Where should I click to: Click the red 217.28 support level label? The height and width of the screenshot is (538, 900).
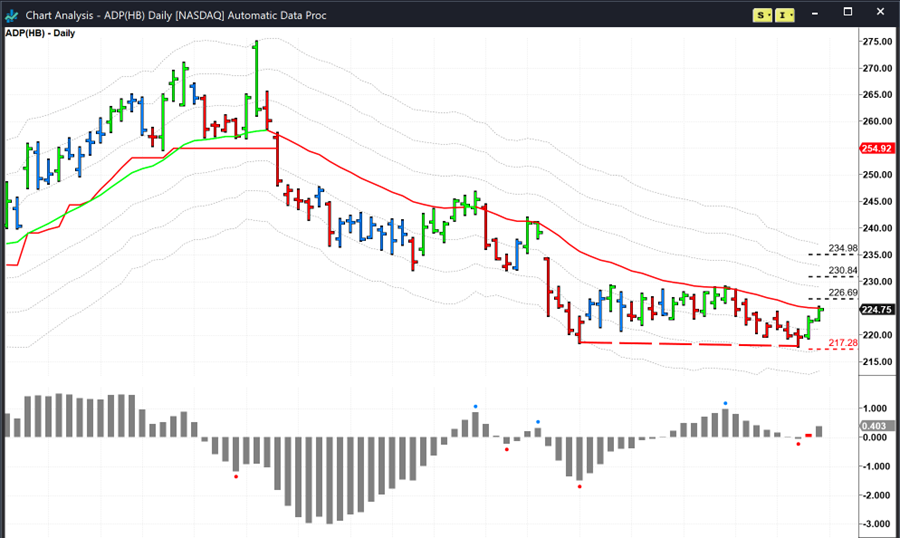pyautogui.click(x=843, y=343)
